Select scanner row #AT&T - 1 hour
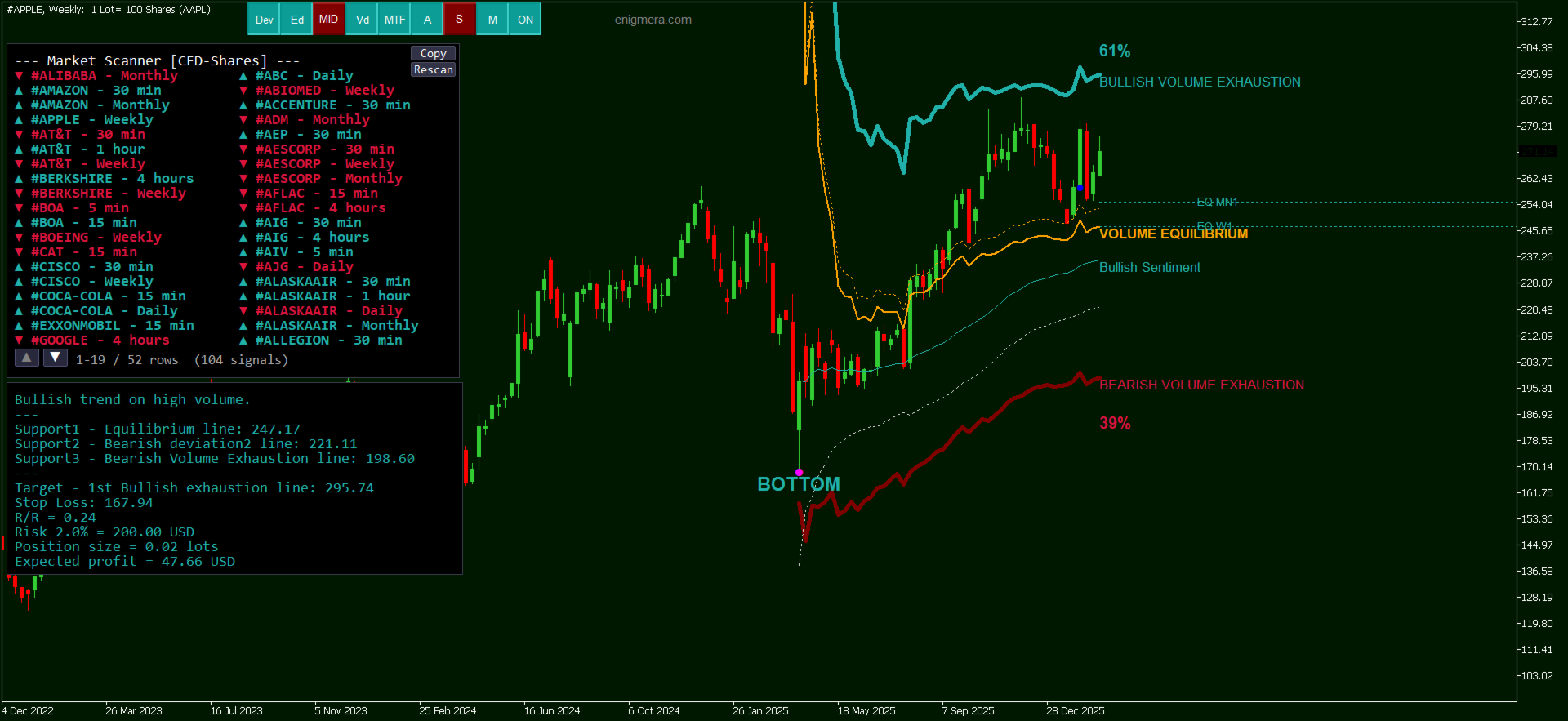Viewport: 1568px width, 721px height. click(80, 149)
